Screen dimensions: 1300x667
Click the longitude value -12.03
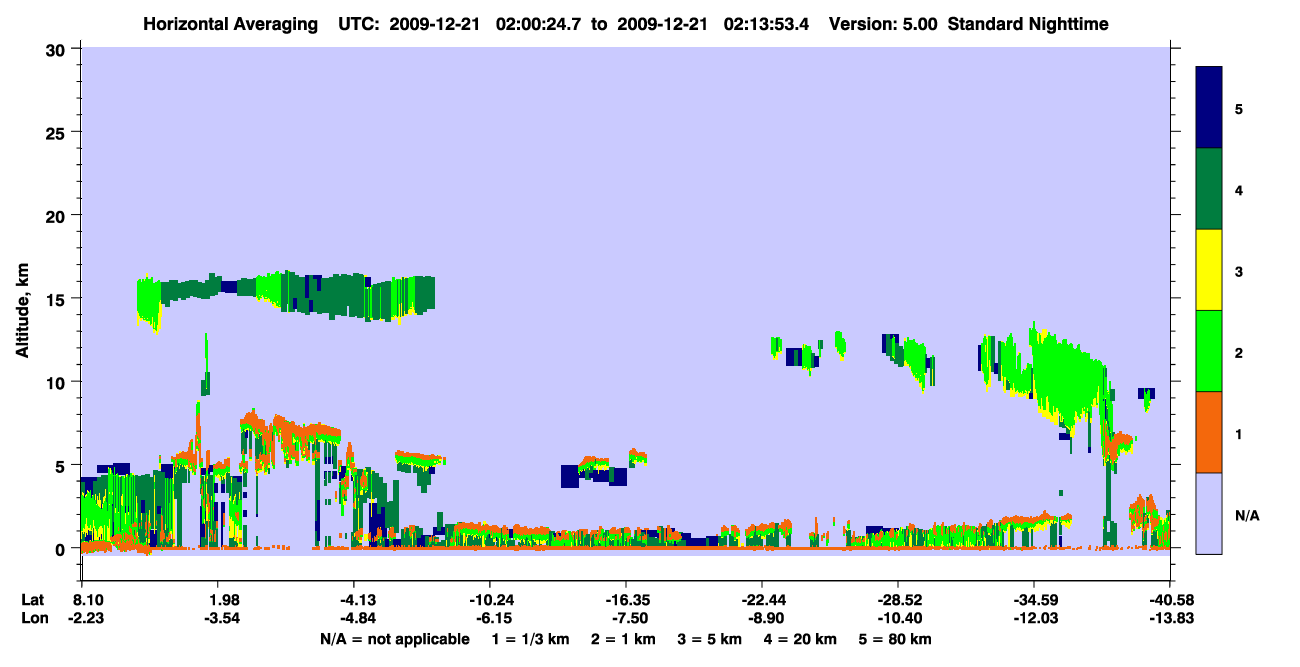coord(1034,619)
